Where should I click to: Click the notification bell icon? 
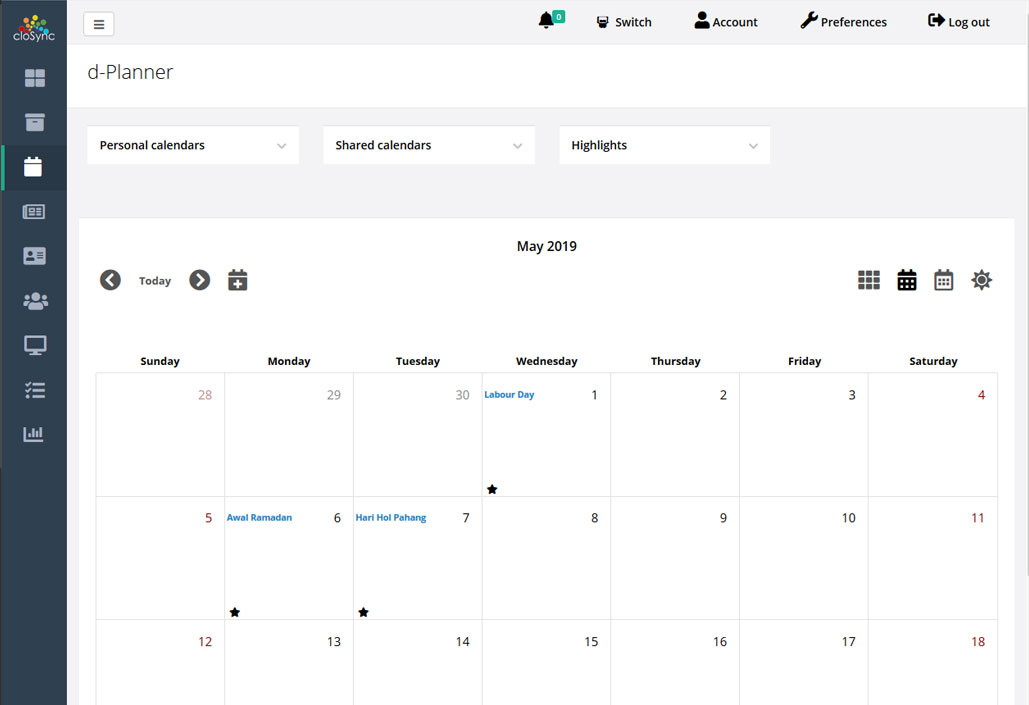(546, 21)
